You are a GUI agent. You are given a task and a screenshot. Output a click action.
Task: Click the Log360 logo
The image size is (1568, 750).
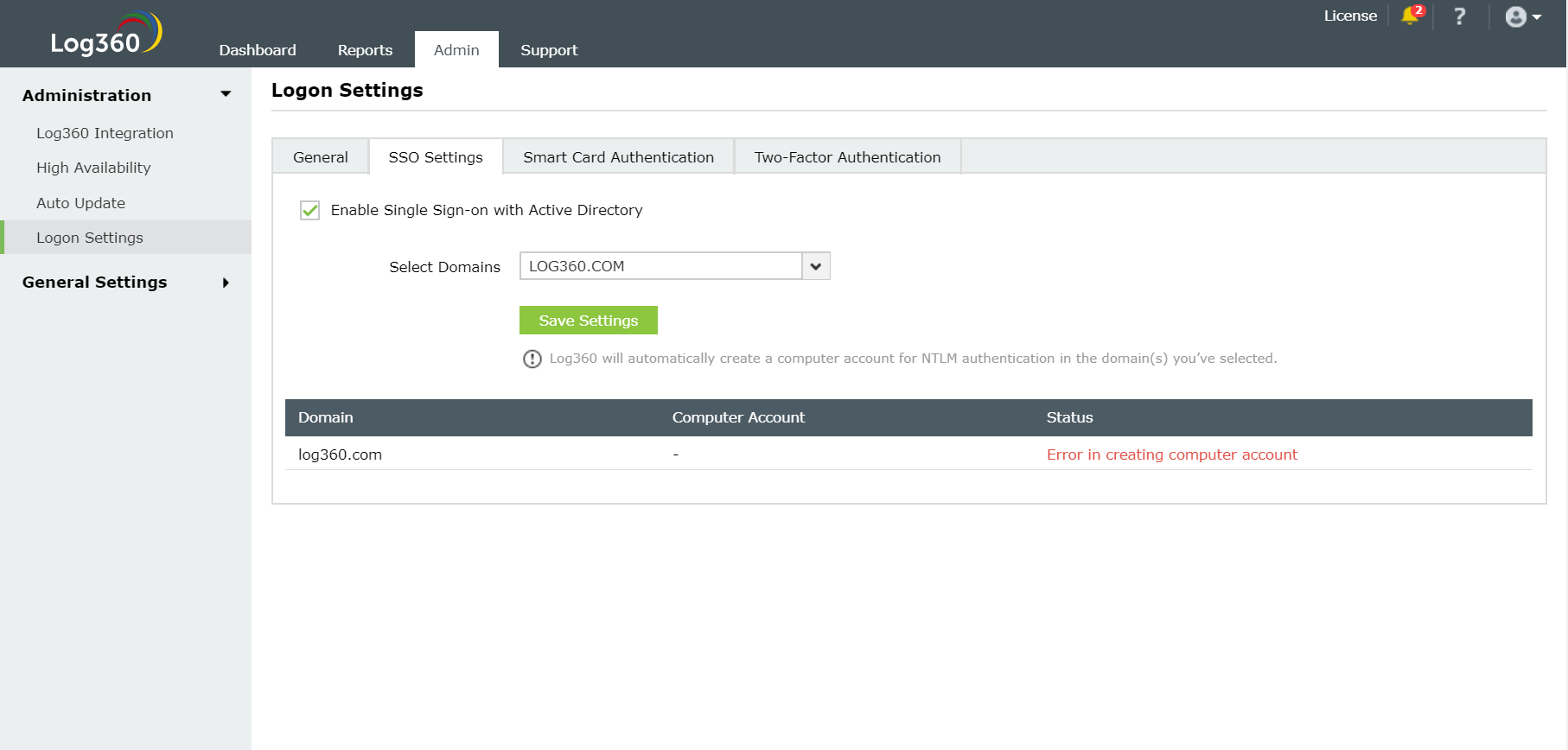click(105, 36)
